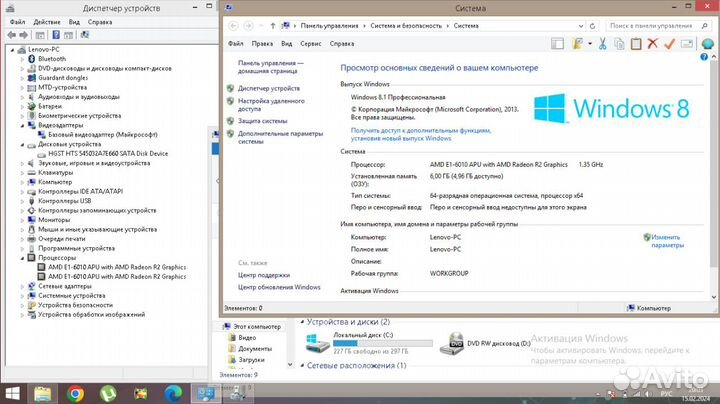
Task: Open Сервис menu in System window
Action: (310, 44)
